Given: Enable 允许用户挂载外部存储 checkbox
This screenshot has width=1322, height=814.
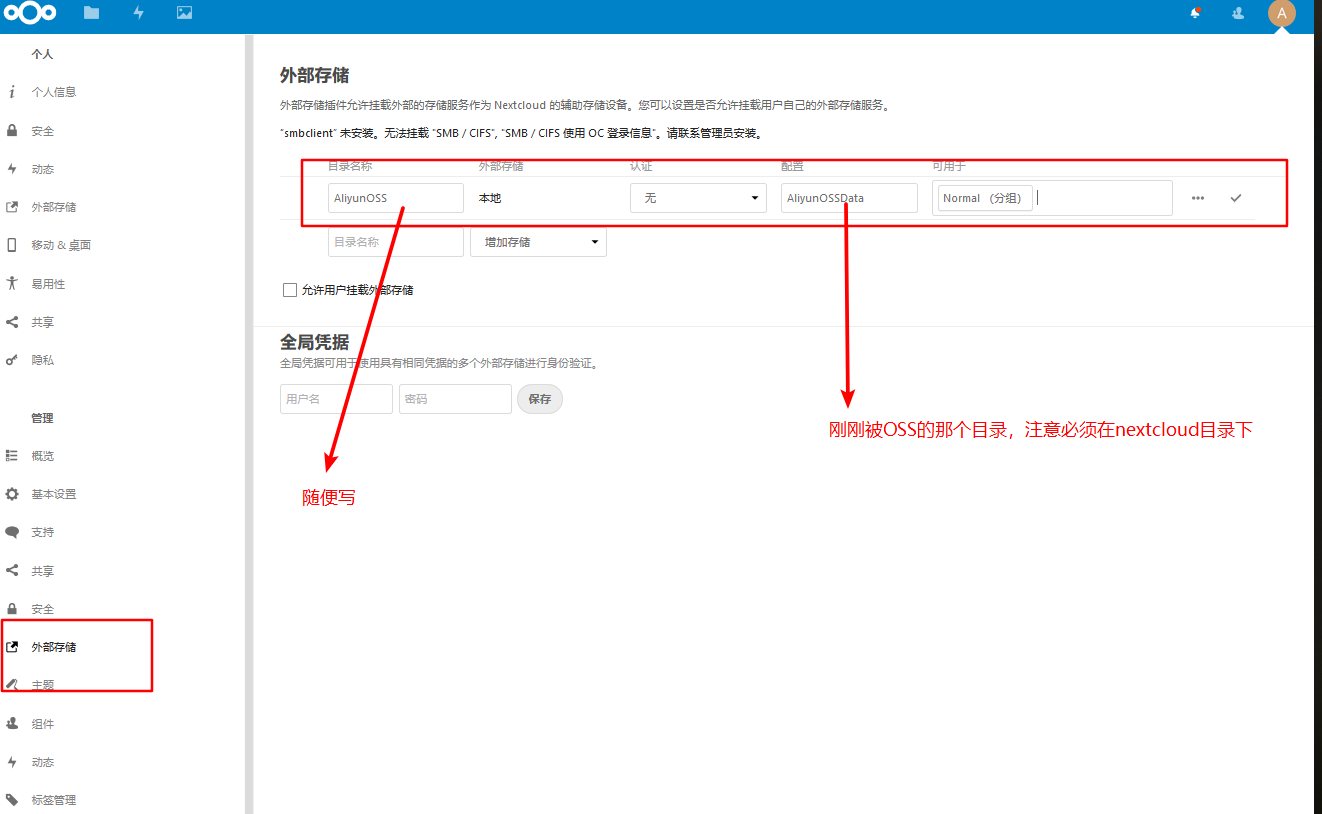Looking at the screenshot, I should point(290,290).
